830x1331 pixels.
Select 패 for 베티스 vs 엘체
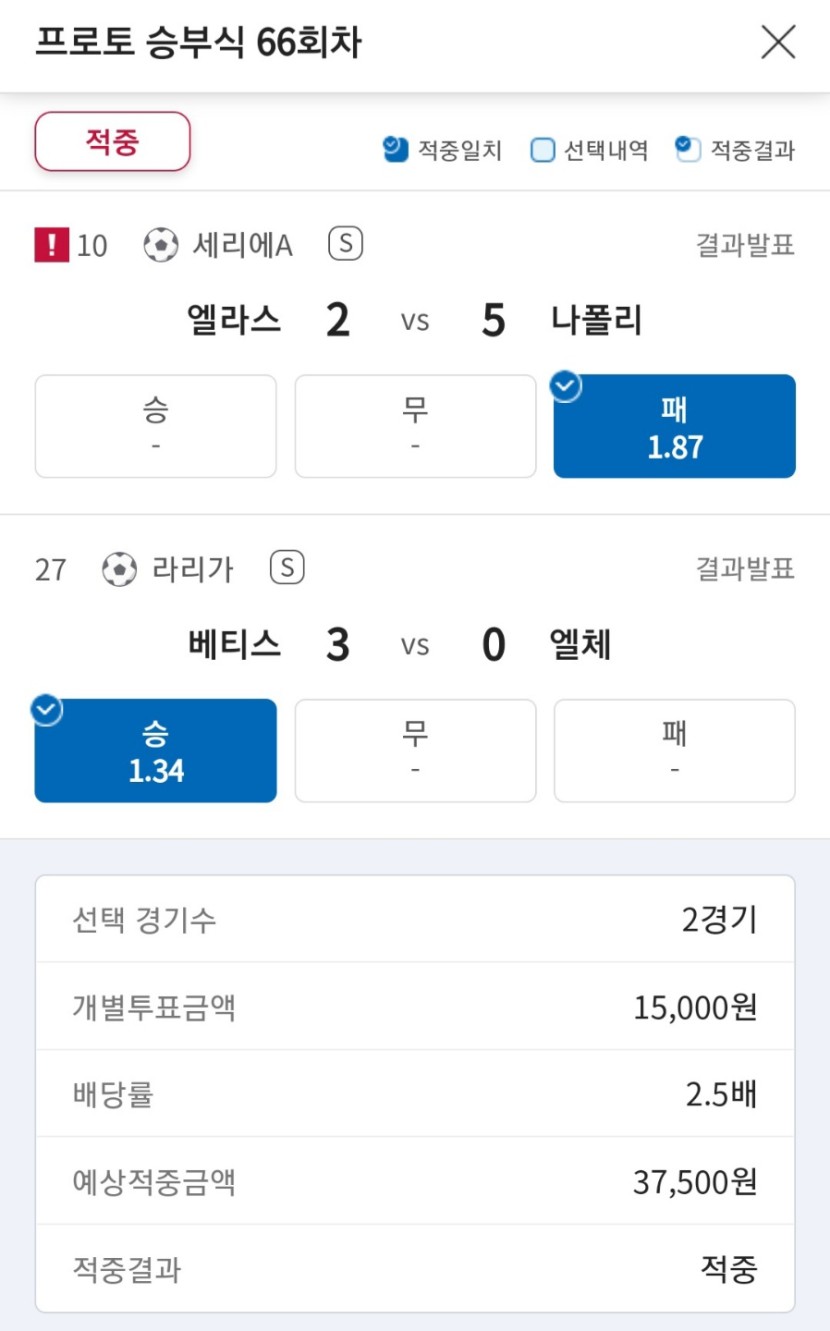coord(675,750)
